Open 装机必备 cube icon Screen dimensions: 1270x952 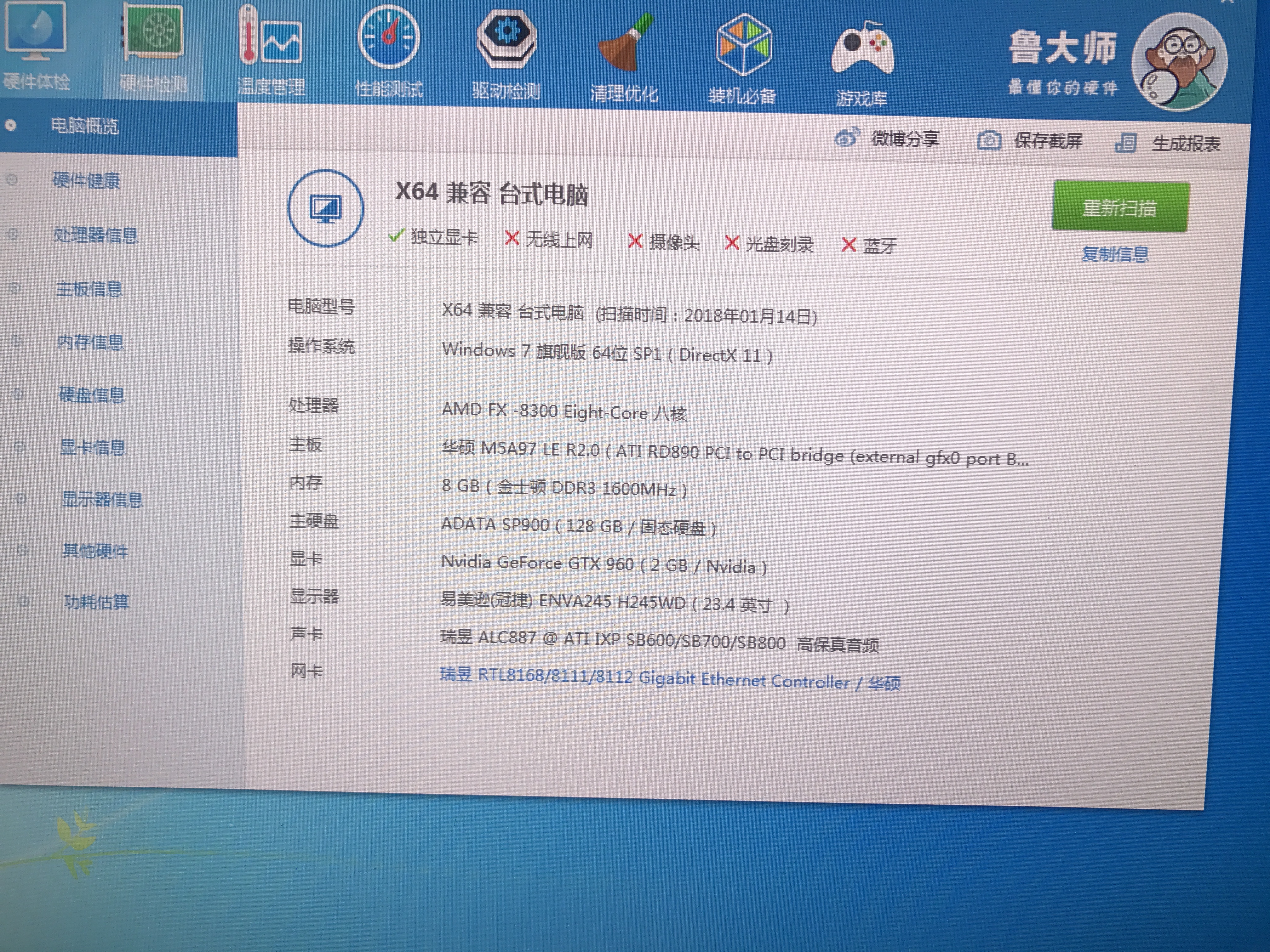coord(744,45)
